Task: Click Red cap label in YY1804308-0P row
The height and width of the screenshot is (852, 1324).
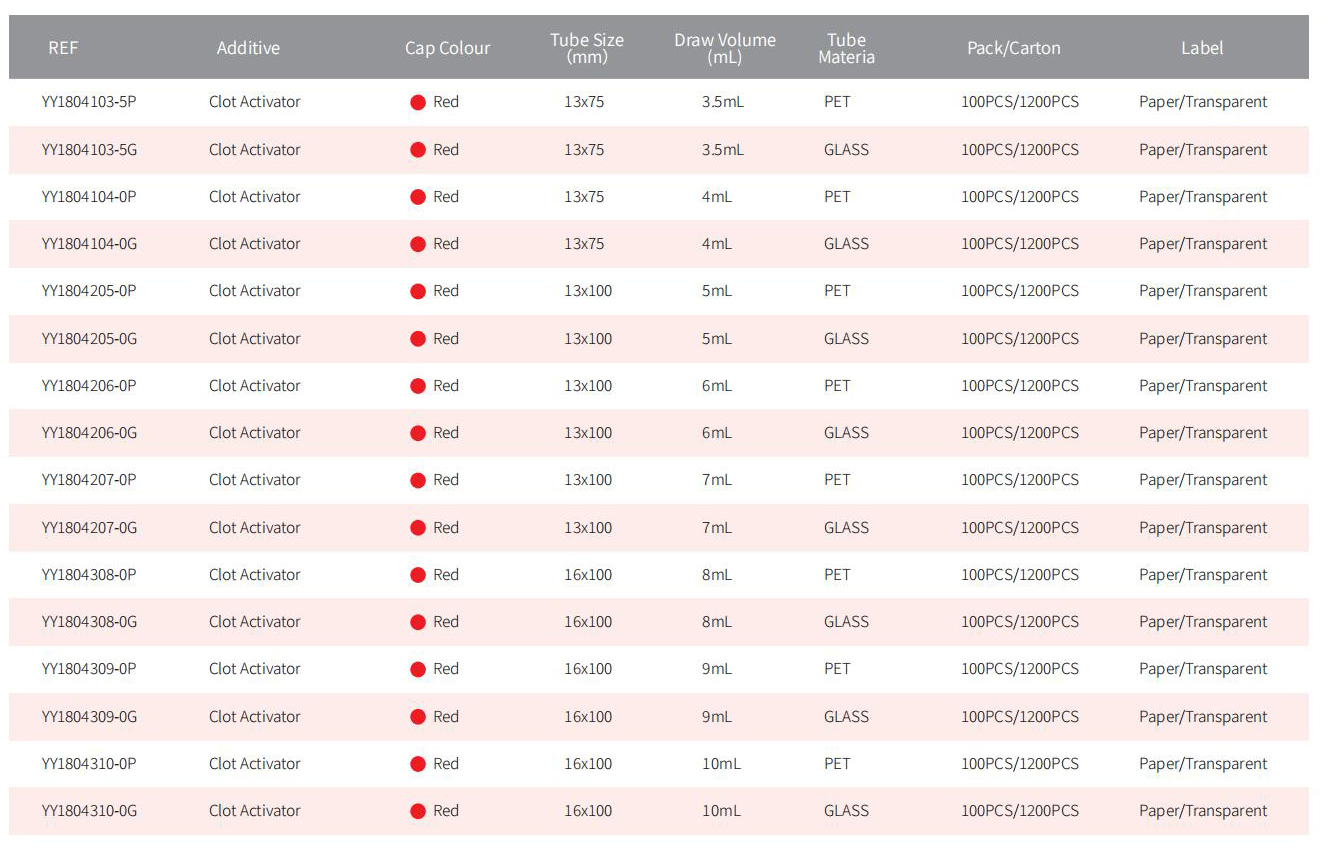Action: point(446,575)
